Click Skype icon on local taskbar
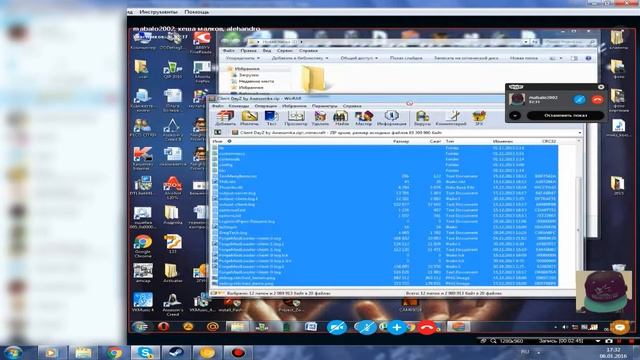 coord(145,352)
